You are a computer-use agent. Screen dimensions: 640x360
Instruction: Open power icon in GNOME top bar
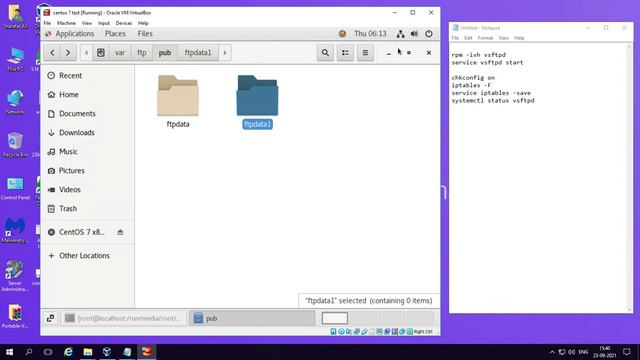[x=429, y=34]
